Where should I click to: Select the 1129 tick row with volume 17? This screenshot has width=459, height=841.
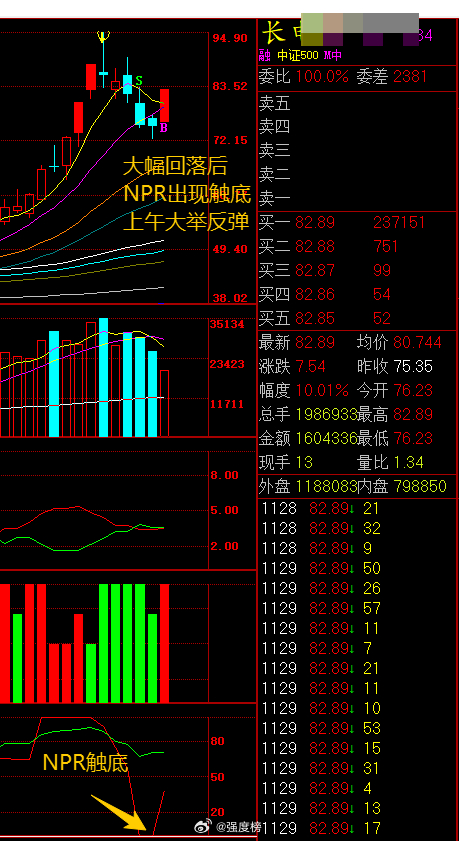click(x=358, y=828)
